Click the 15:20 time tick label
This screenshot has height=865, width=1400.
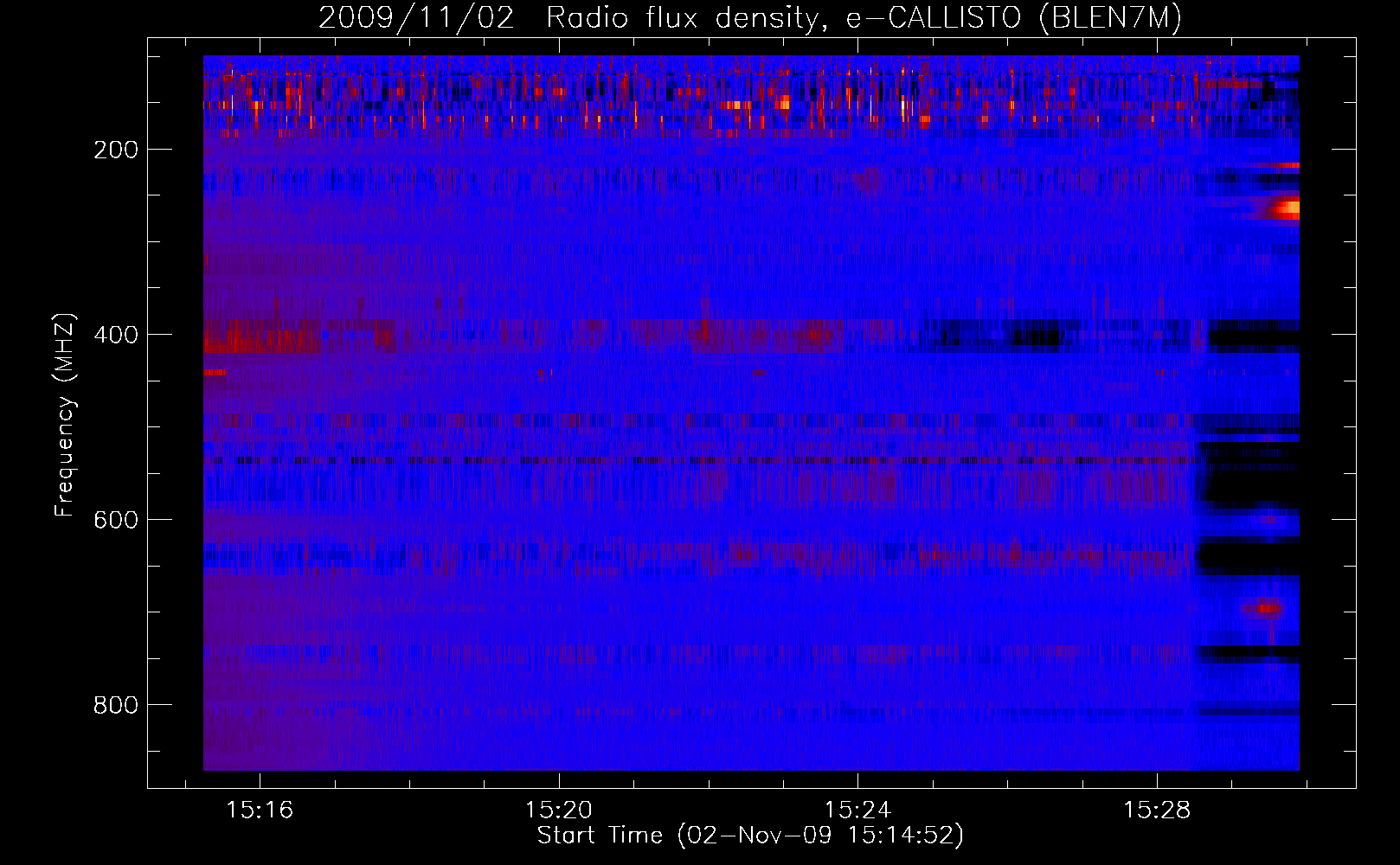click(x=558, y=810)
